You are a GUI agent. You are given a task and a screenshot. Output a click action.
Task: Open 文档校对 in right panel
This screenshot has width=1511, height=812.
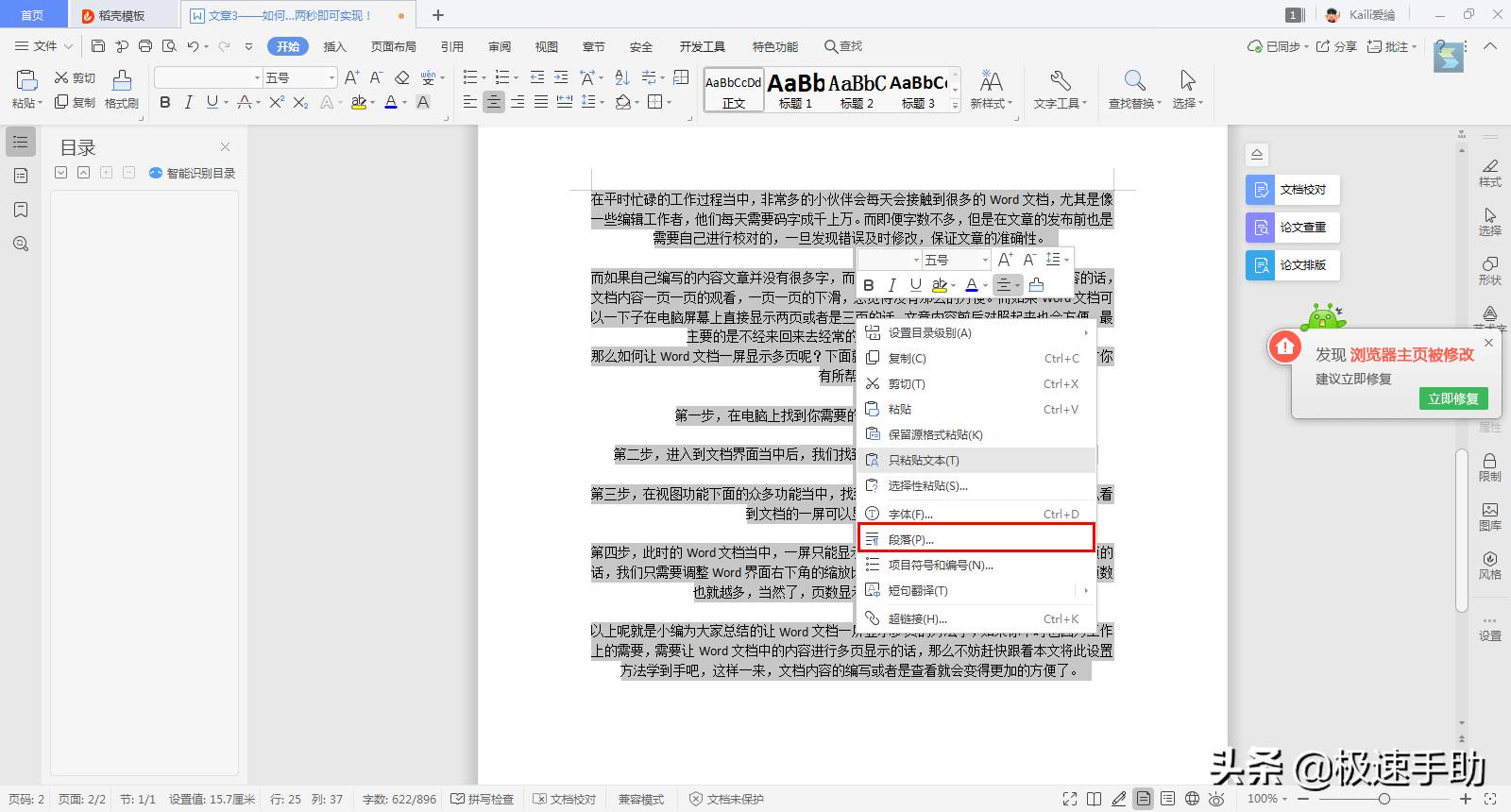(1292, 190)
